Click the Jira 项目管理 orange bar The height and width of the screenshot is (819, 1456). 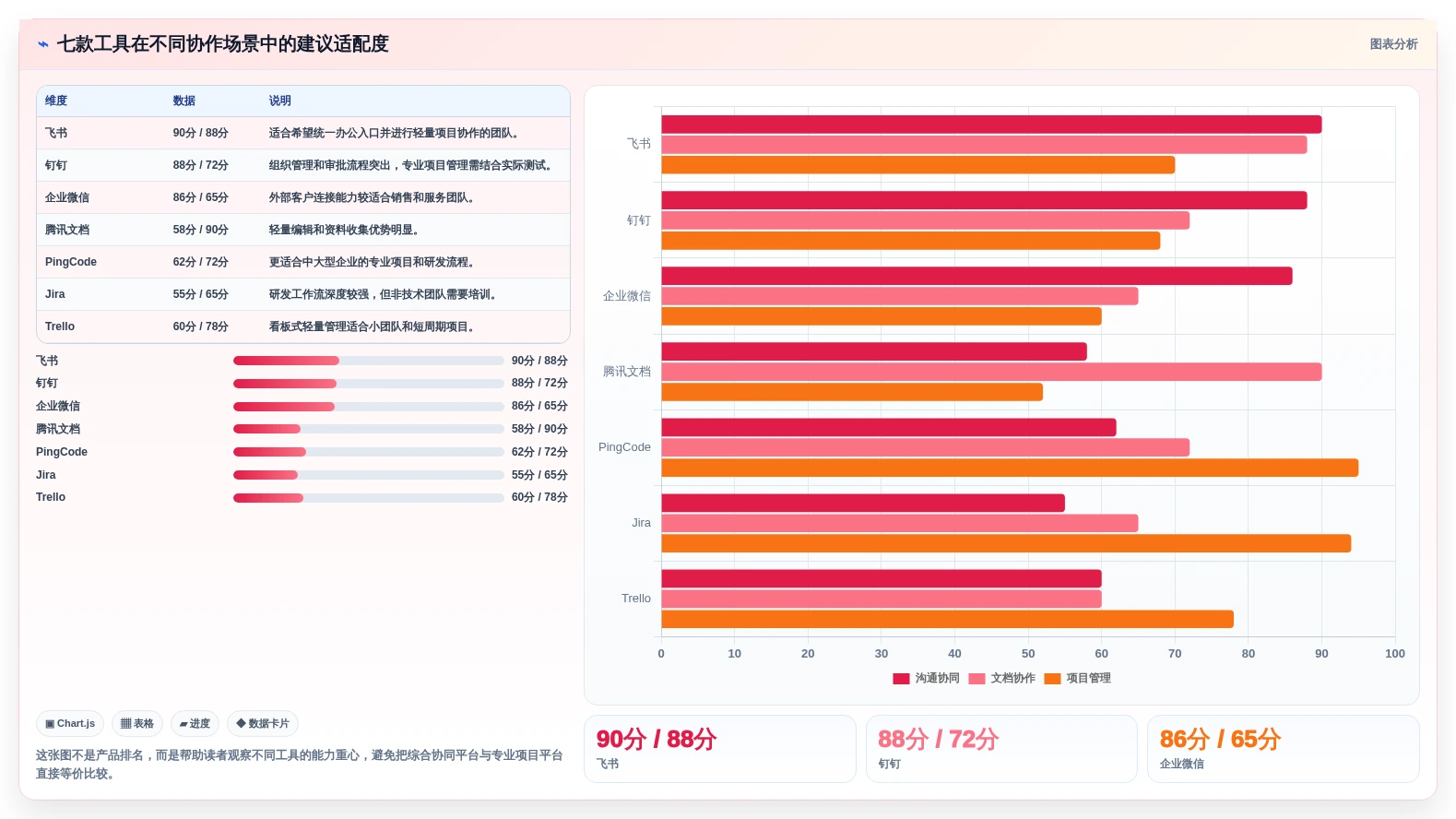click(1006, 543)
